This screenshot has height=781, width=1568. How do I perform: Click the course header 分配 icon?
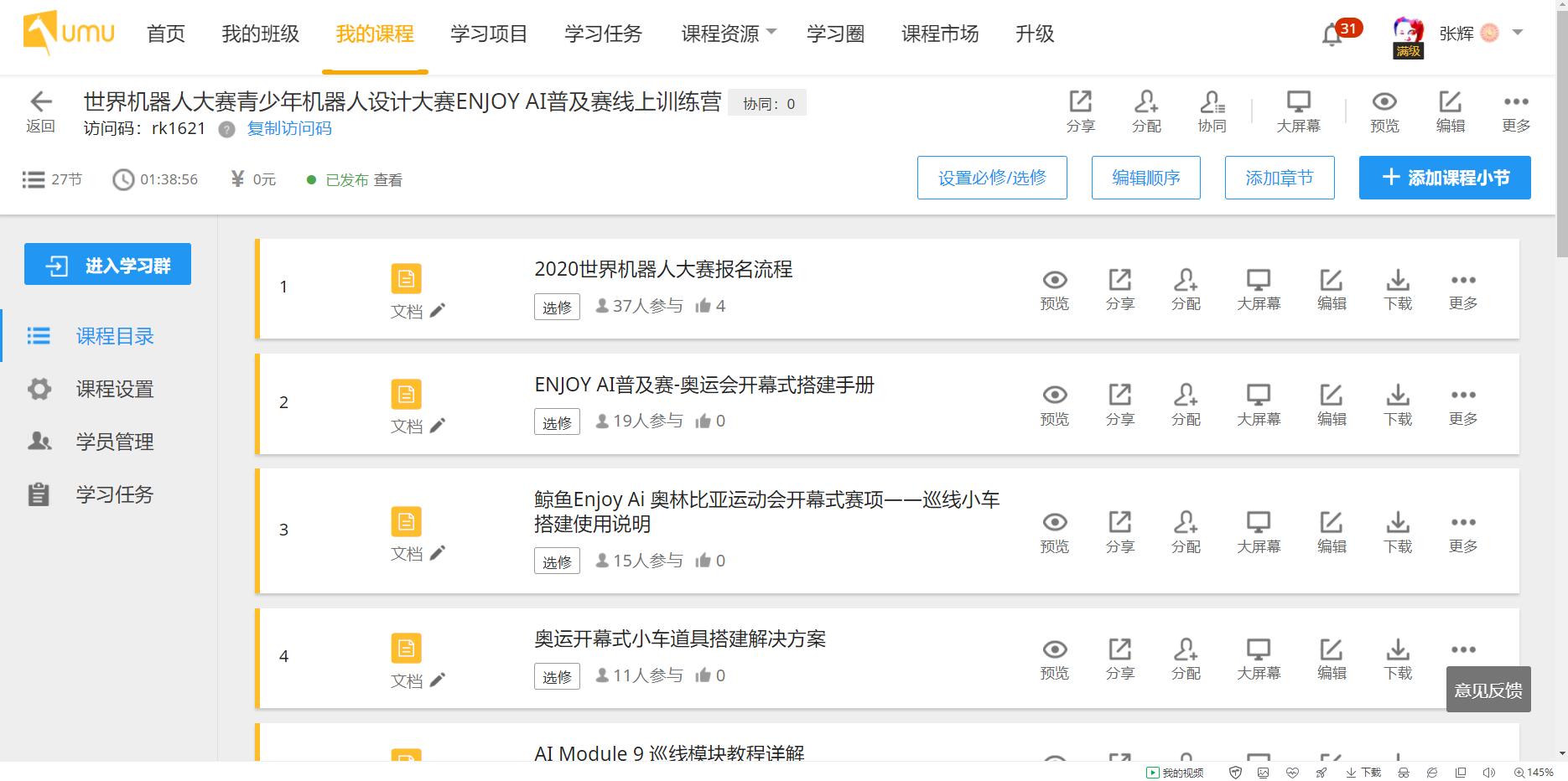pos(1146,111)
